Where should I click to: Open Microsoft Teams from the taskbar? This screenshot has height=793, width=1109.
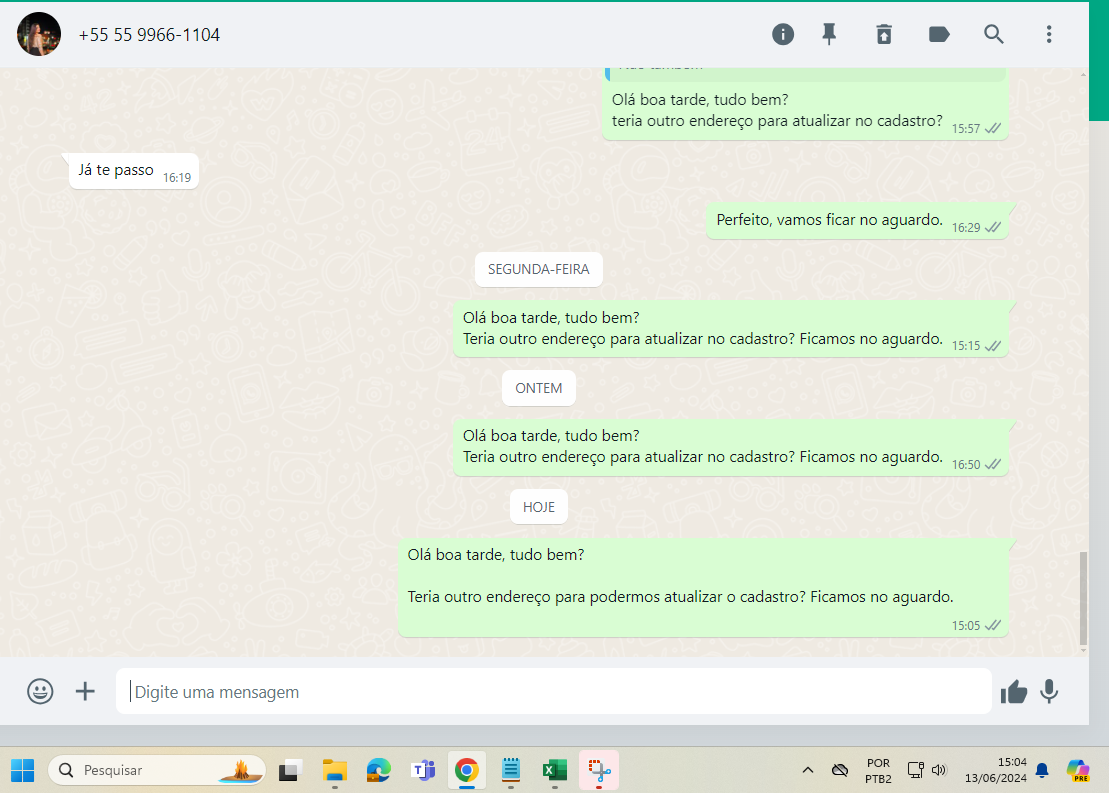pyautogui.click(x=423, y=770)
